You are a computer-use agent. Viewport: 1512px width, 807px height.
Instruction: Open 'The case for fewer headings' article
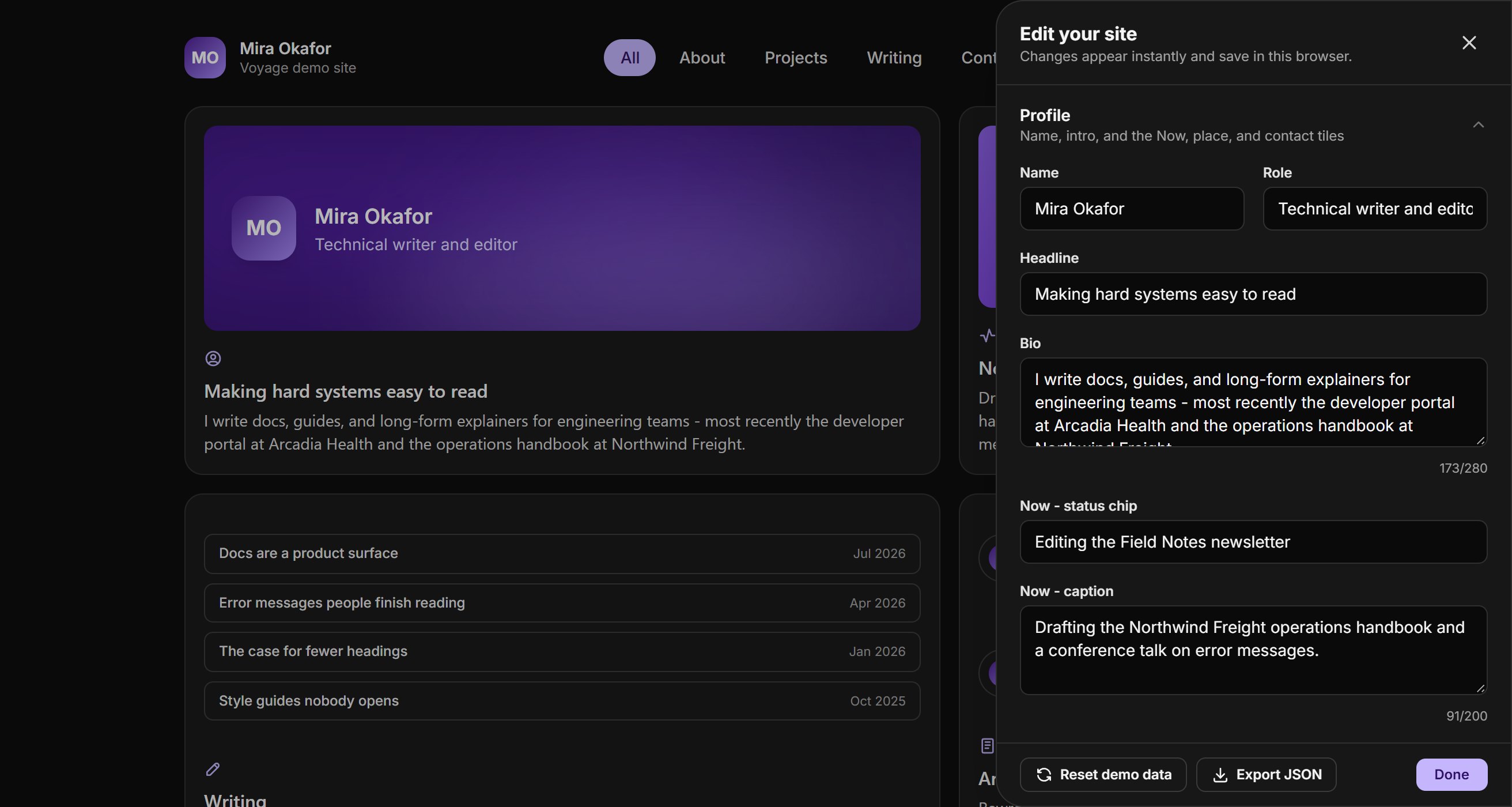(x=562, y=651)
